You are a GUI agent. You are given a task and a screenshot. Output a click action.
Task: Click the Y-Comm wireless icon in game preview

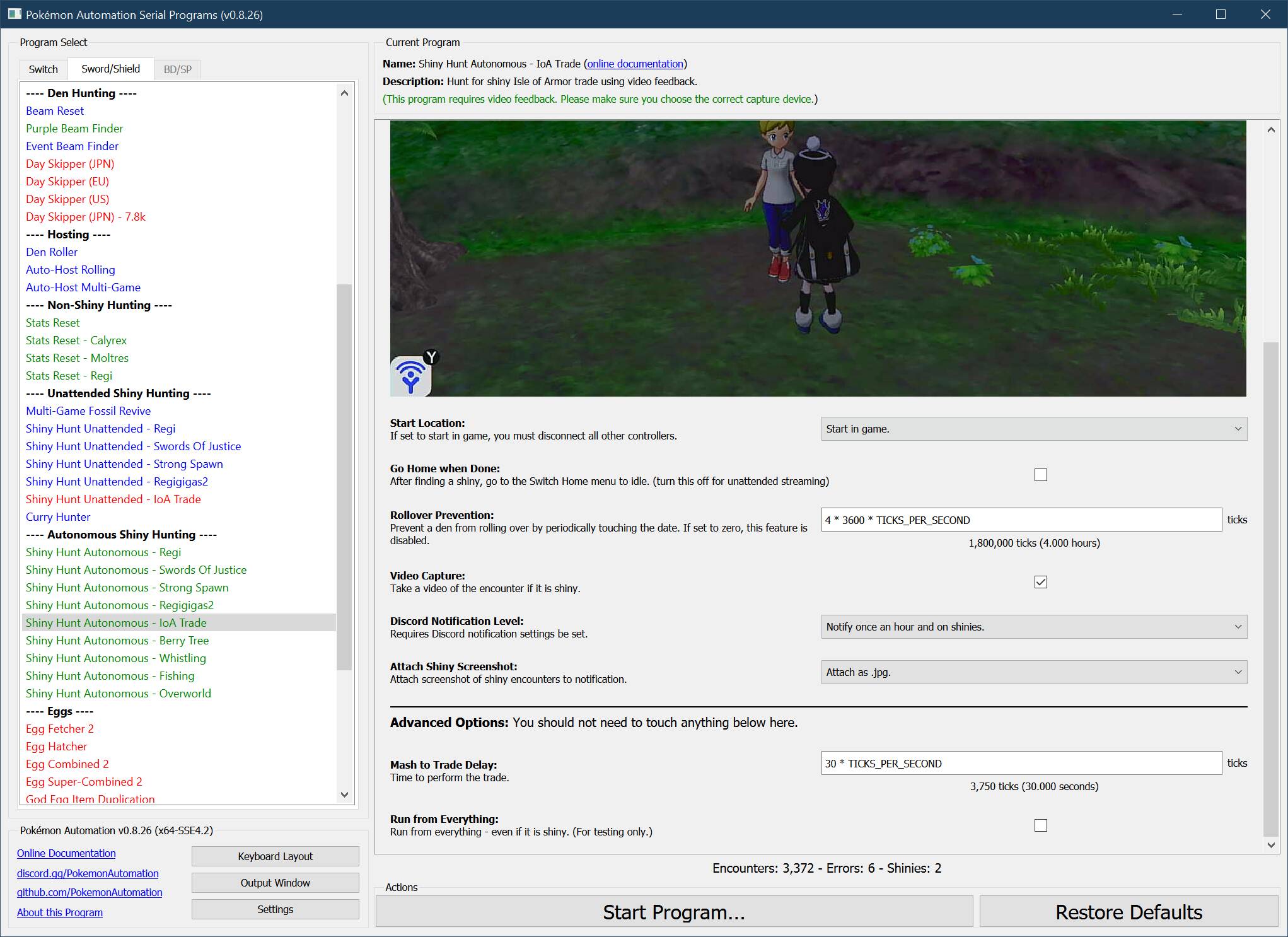pos(410,376)
